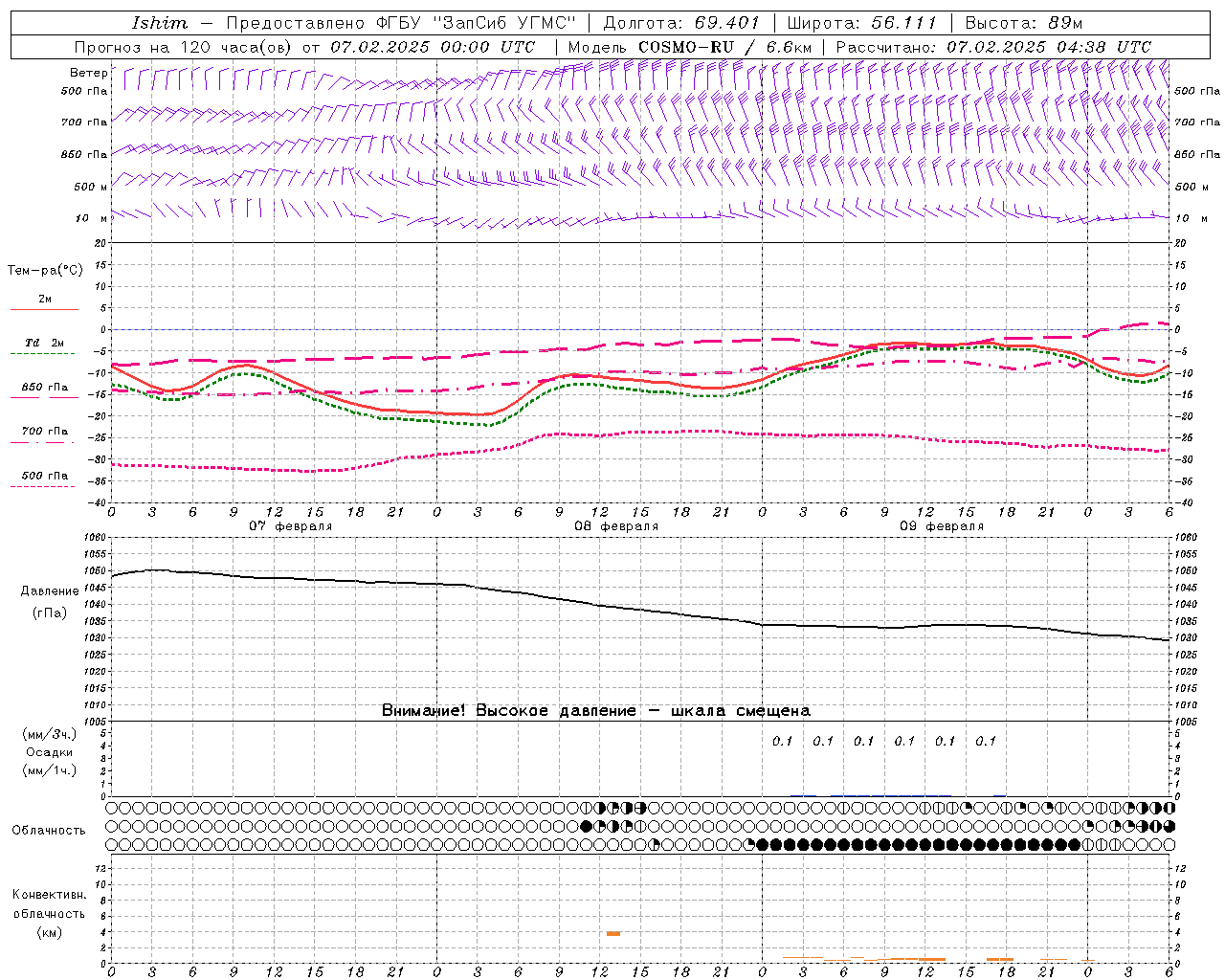Click the solid line sample under "2м" legend

click(44, 309)
